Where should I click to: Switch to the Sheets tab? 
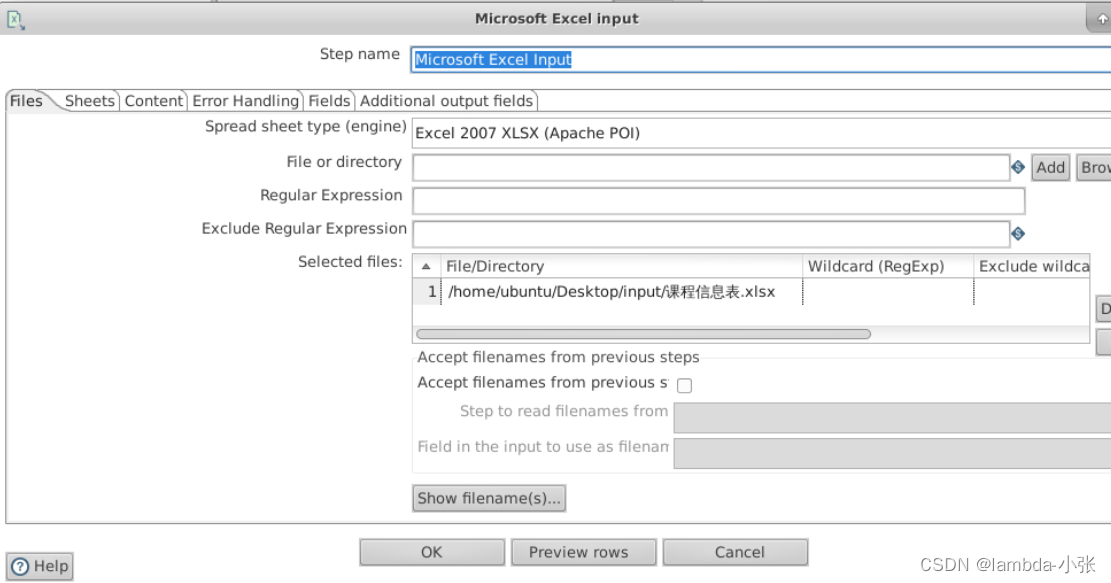pos(89,101)
